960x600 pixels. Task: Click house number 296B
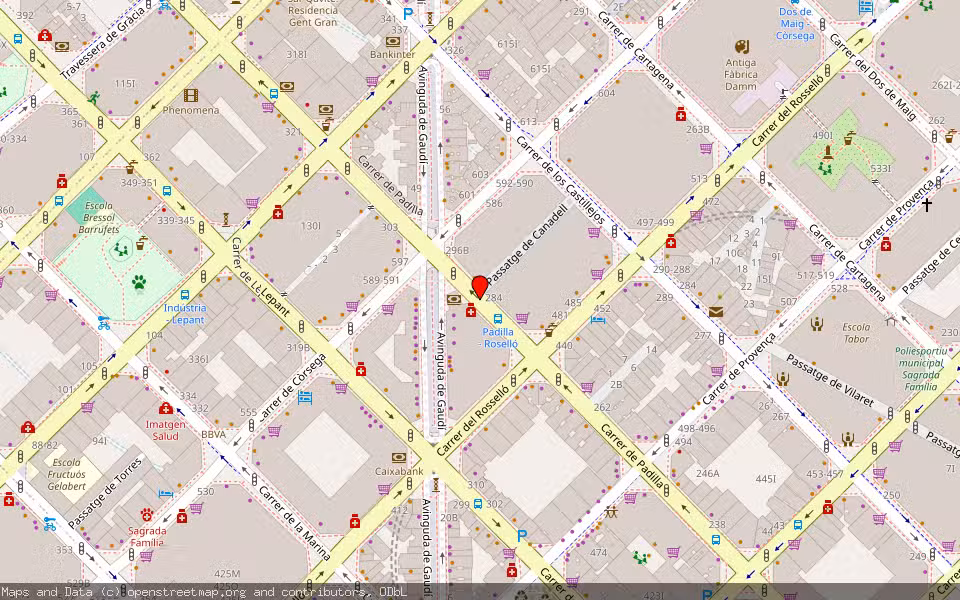click(x=457, y=250)
